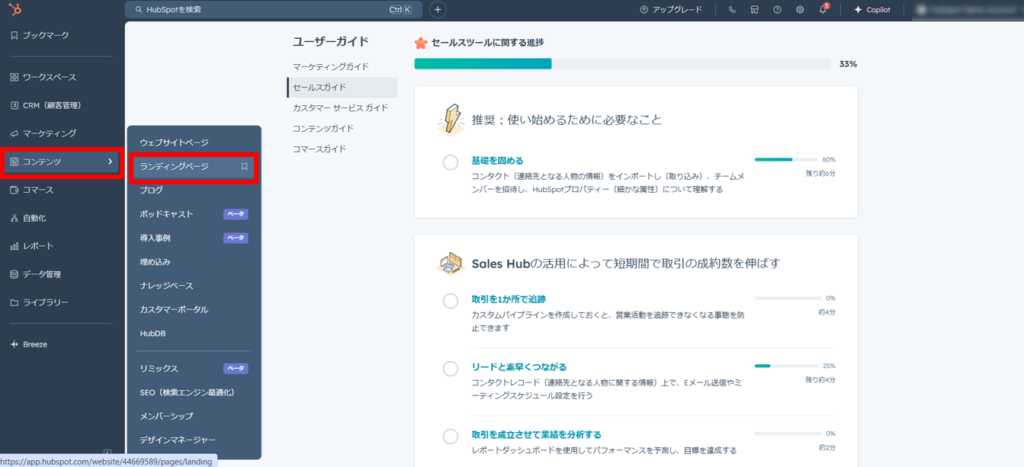Viewport: 1024px width, 467px height.
Task: Switch to マーケティングガイド in the user guide
Action: pos(330,67)
